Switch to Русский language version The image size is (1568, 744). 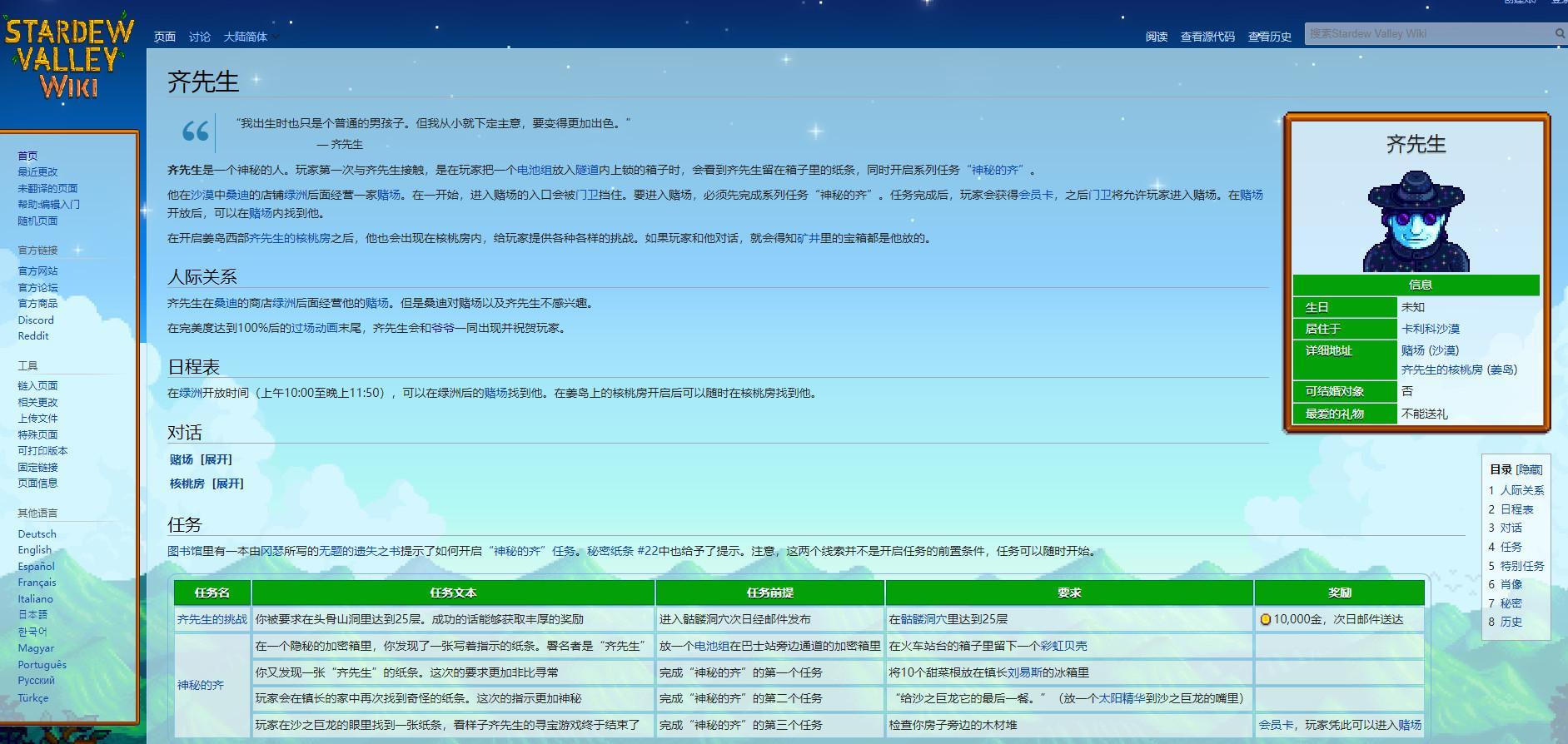(x=36, y=680)
